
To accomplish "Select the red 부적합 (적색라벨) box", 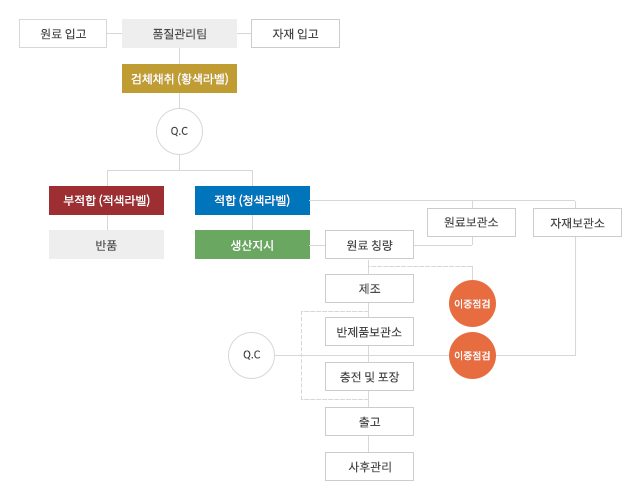I will tap(106, 200).
